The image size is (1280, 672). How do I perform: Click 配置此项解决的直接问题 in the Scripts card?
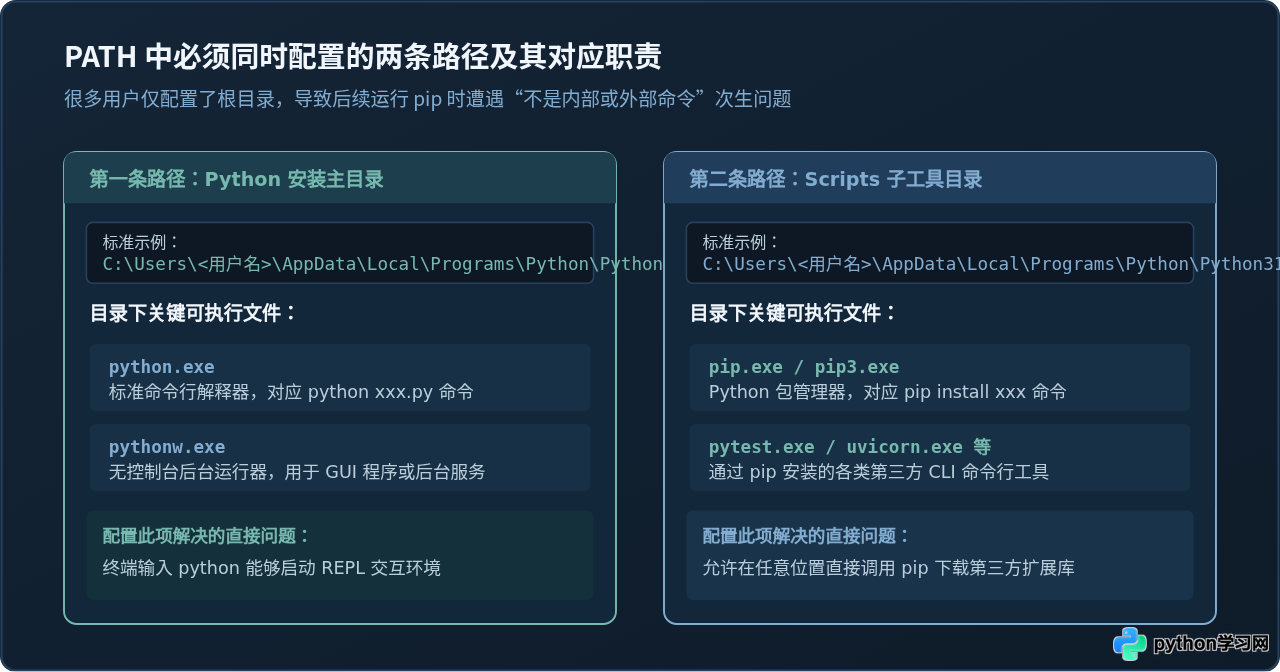tap(807, 536)
